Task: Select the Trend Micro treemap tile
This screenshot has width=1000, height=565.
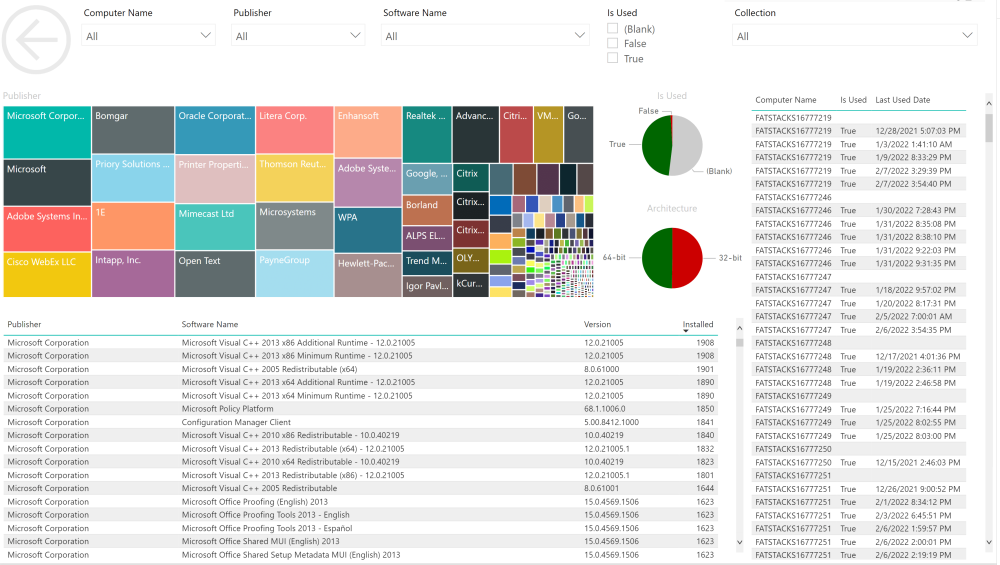Action: coord(427,263)
